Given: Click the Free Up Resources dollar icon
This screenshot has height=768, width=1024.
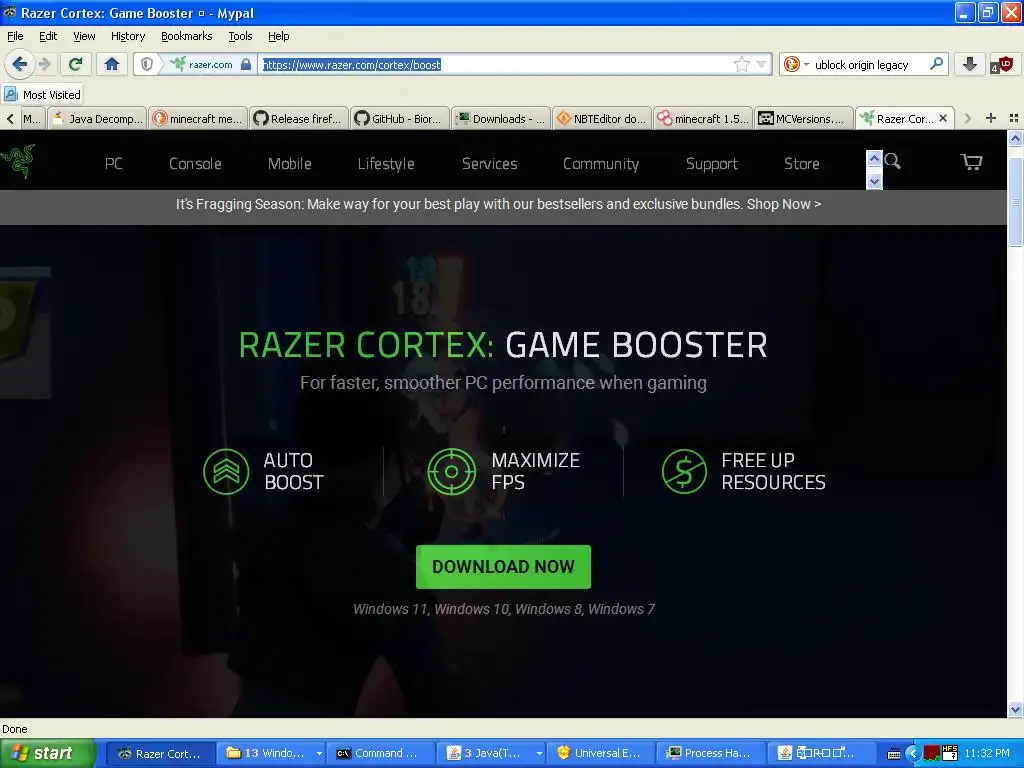Looking at the screenshot, I should [684, 471].
